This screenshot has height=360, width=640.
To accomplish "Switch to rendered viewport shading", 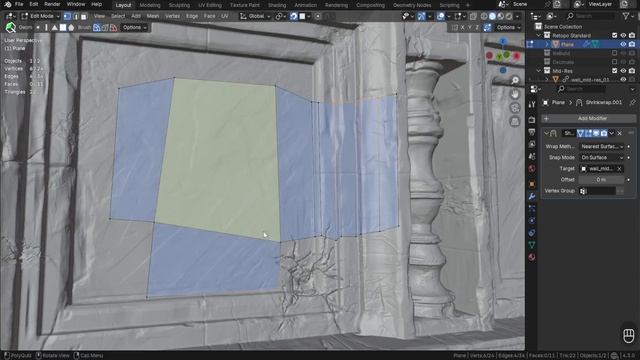I will (509, 16).
